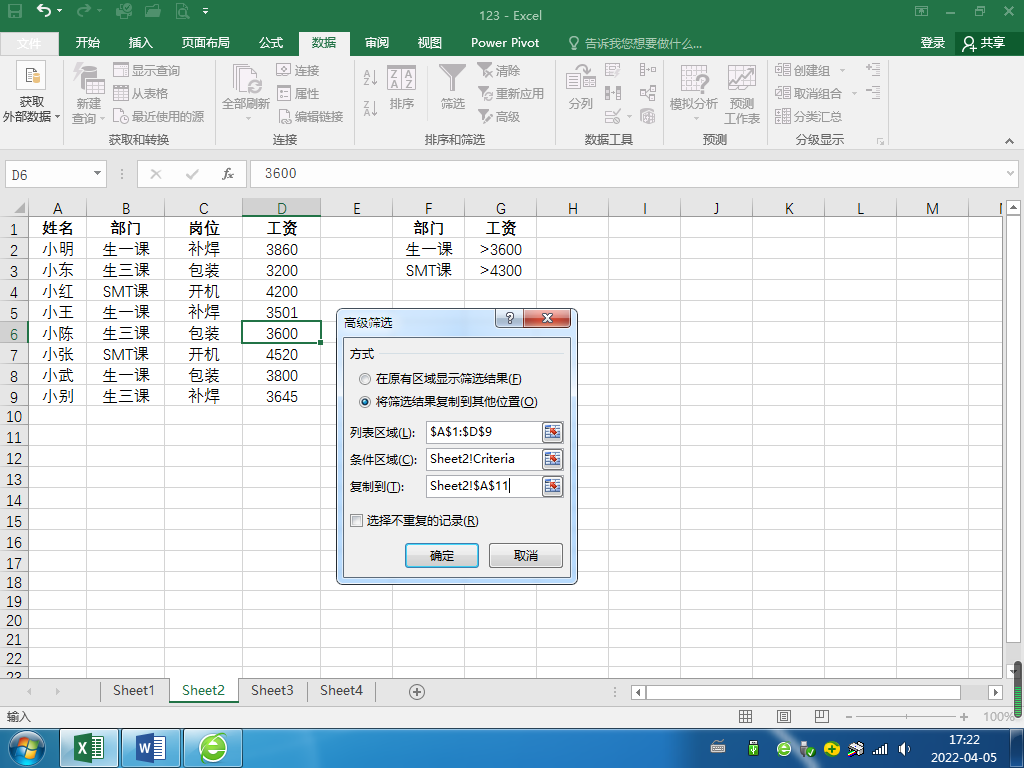This screenshot has height=768, width=1024.
Task: Switch to Sheet3 worksheet tab
Action: (x=272, y=690)
